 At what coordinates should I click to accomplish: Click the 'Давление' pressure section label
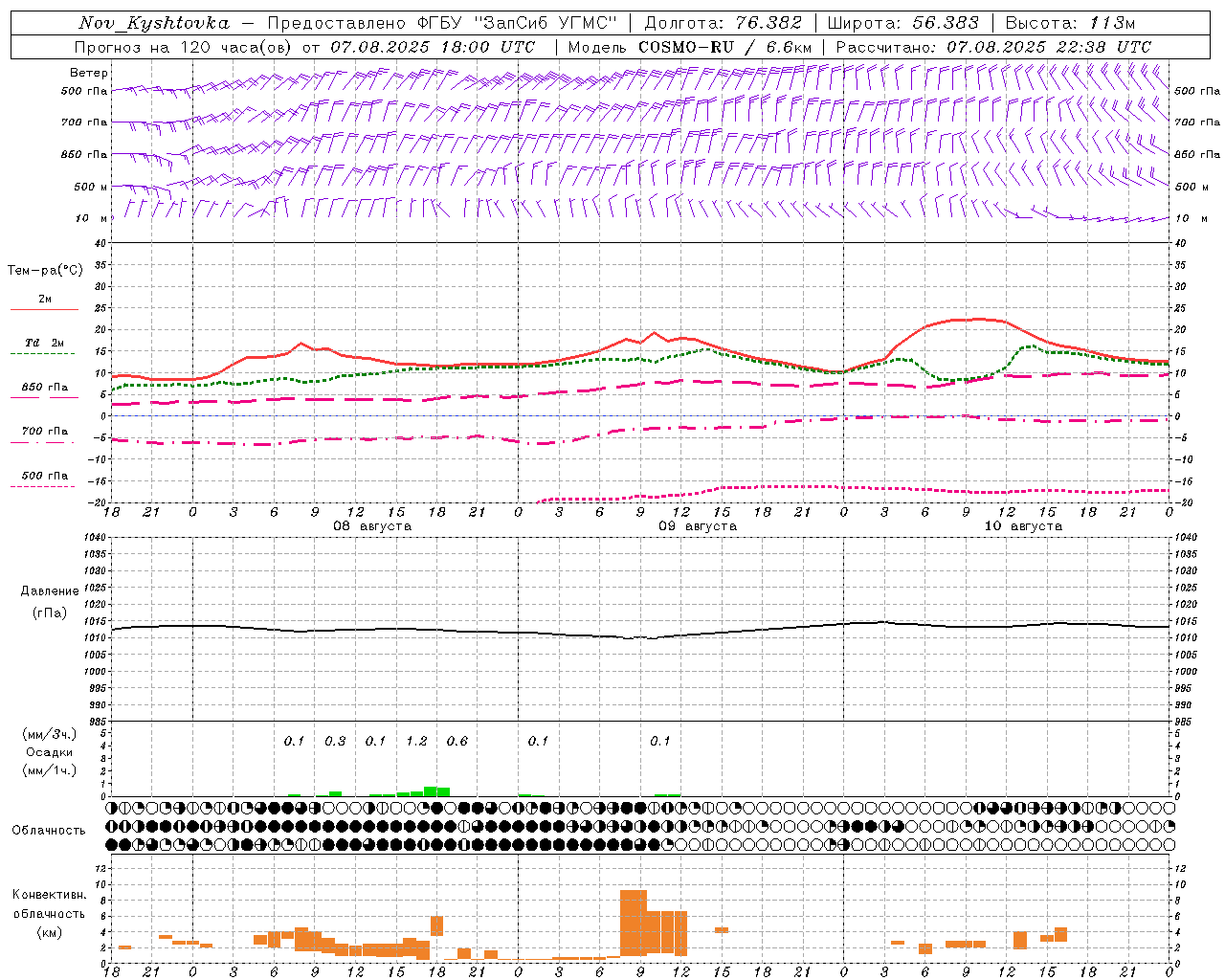pos(50,591)
